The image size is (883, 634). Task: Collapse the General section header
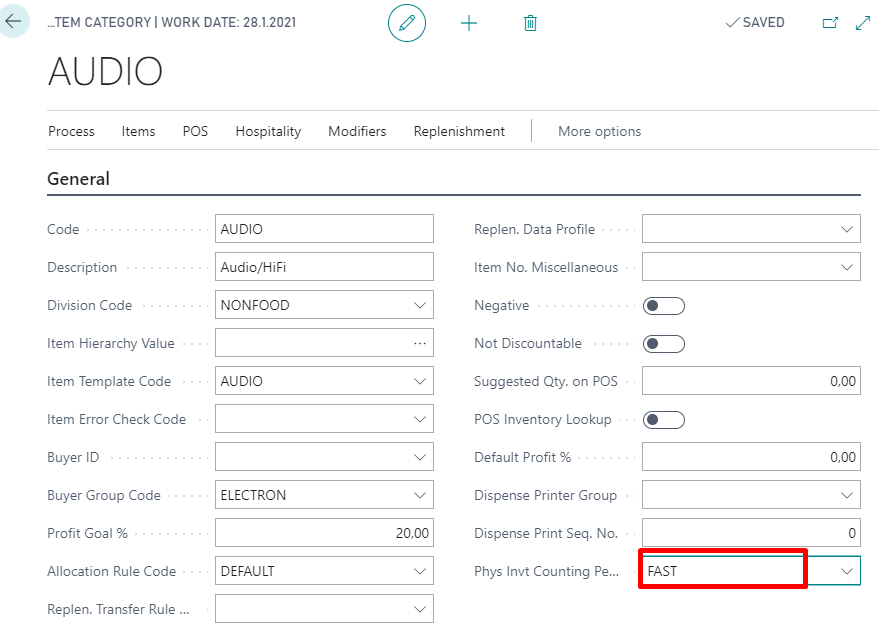(x=79, y=179)
